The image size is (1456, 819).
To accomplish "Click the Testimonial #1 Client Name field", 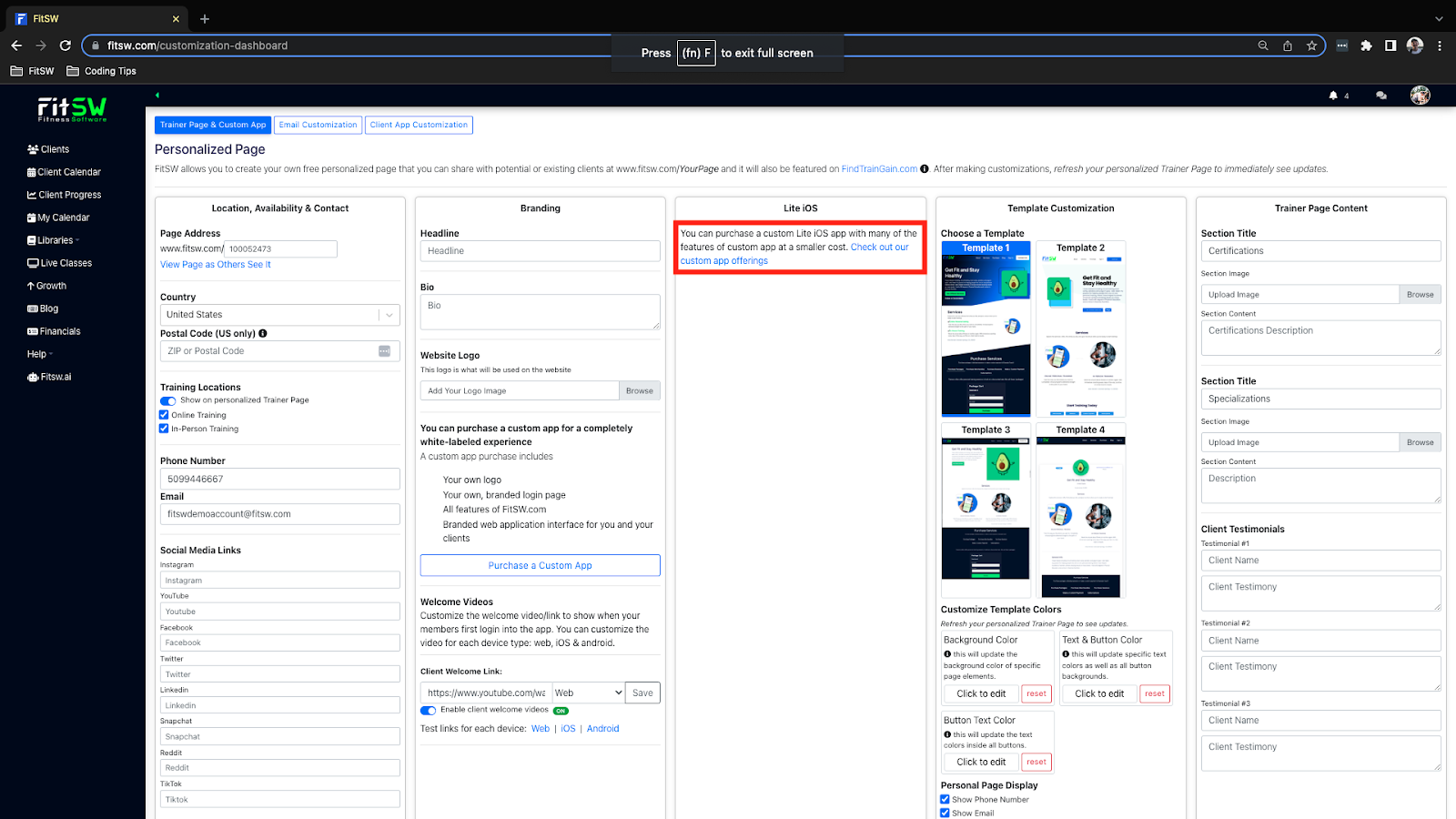I will coord(1321,561).
